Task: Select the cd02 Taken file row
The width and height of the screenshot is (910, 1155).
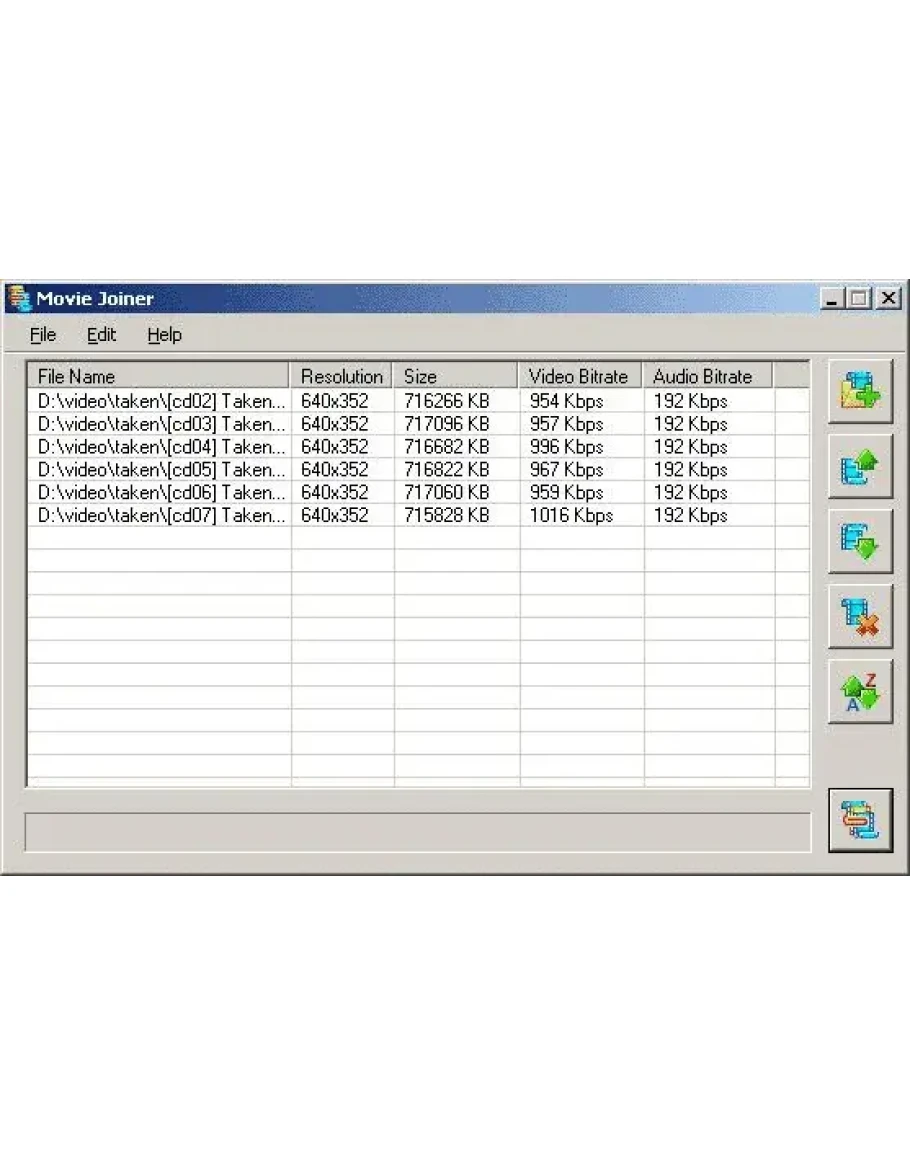Action: 160,401
